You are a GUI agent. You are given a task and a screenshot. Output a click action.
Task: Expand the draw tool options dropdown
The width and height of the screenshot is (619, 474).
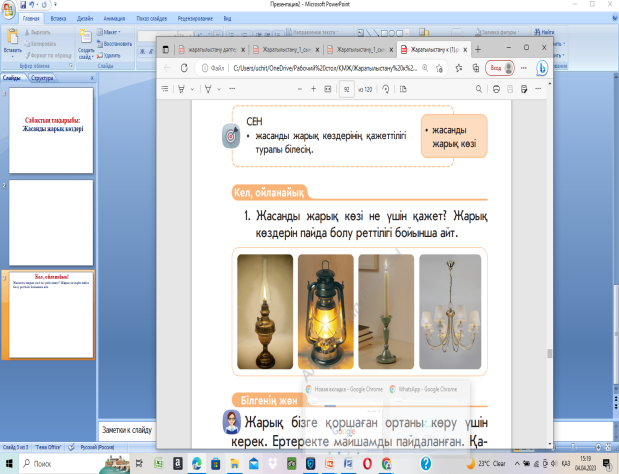219,89
